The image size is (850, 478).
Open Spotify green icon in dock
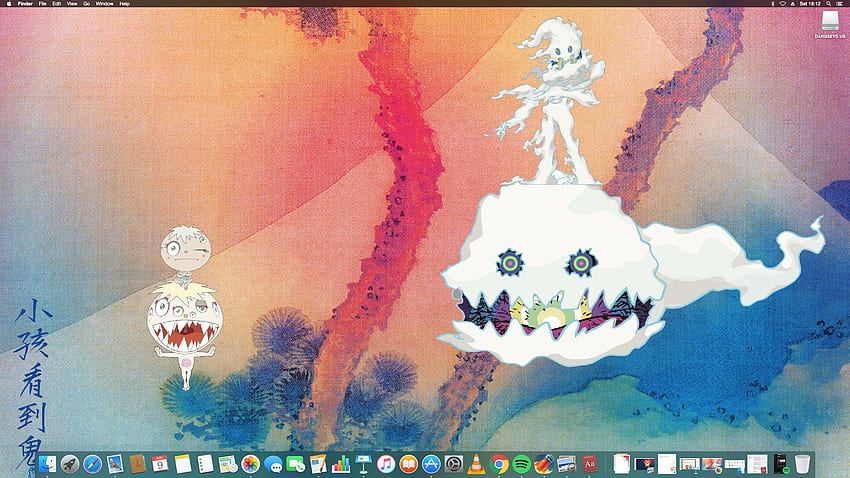point(521,464)
